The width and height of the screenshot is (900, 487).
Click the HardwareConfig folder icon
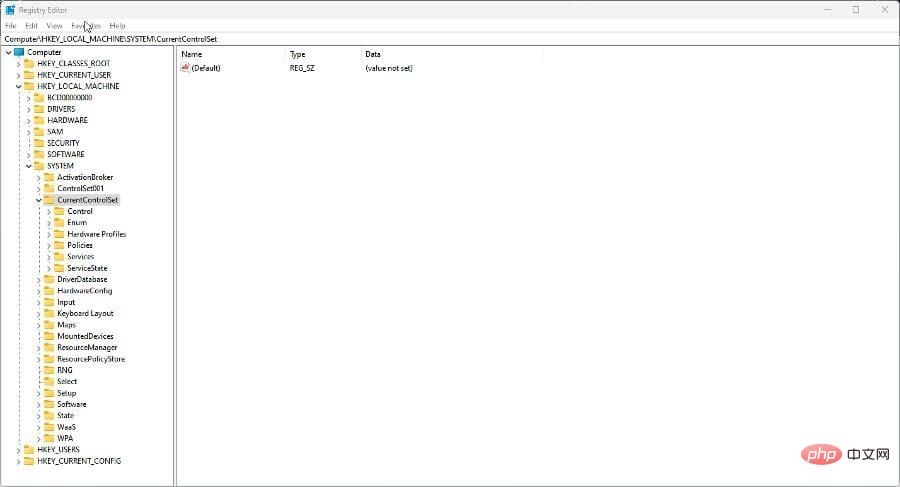click(49, 291)
